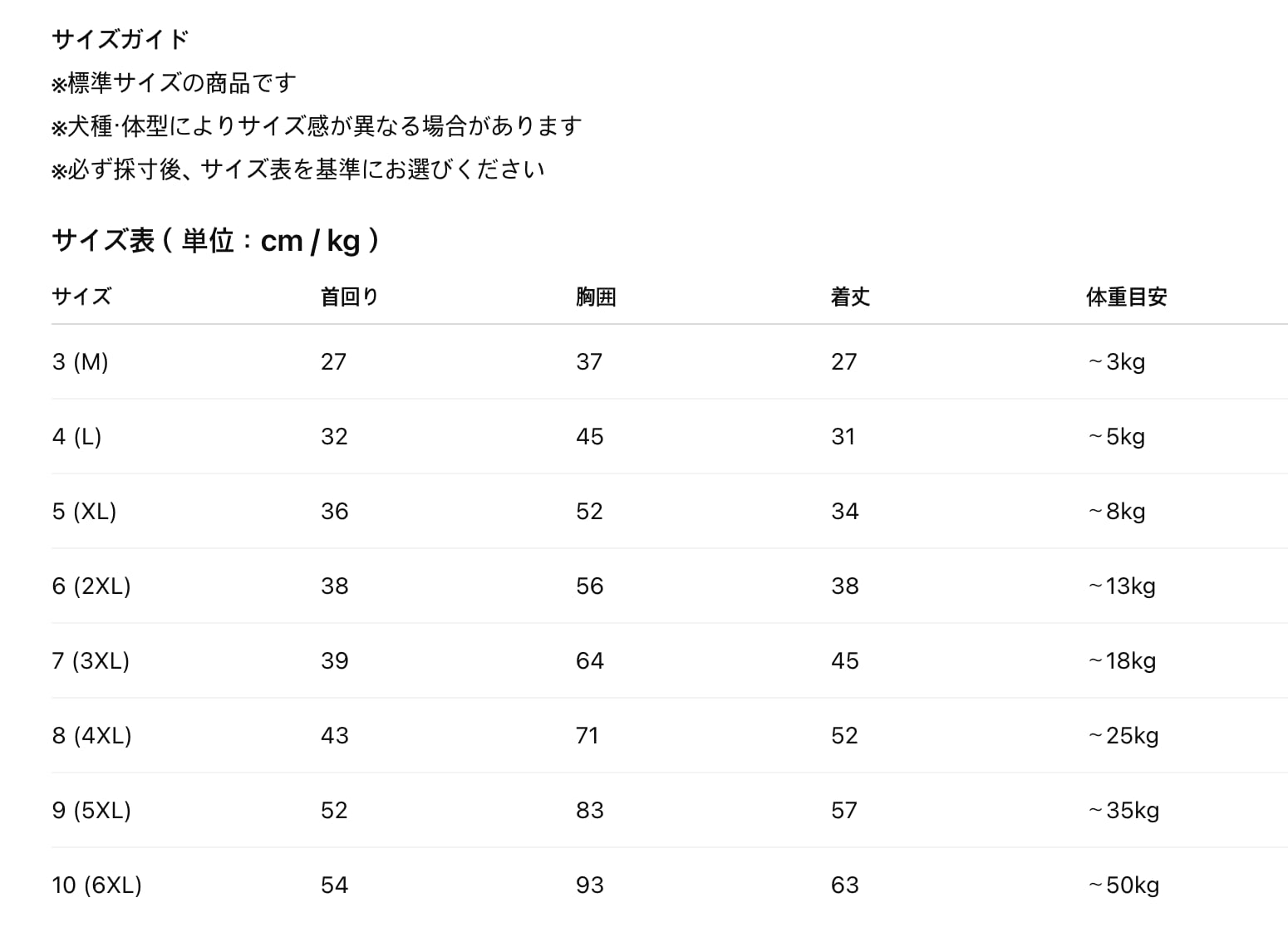Click the サイズガイド heading
Image resolution: width=1288 pixels, height=937 pixels.
pos(120,39)
